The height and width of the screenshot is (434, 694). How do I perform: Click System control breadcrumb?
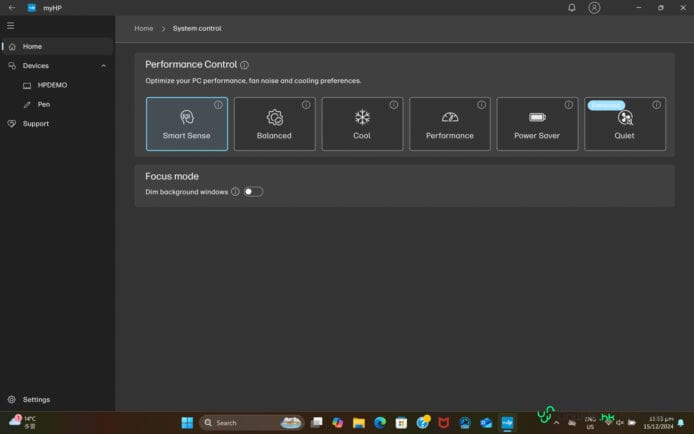[x=197, y=28]
